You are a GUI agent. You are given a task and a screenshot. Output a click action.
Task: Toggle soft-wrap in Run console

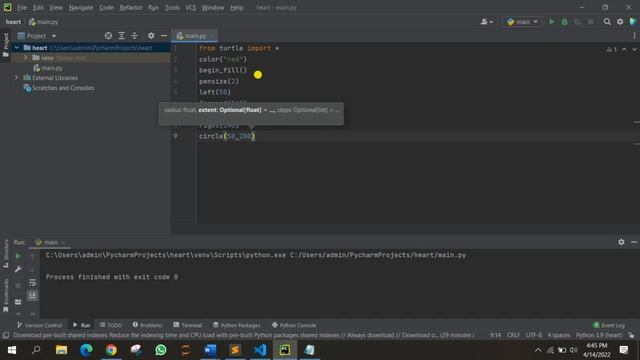(33, 282)
